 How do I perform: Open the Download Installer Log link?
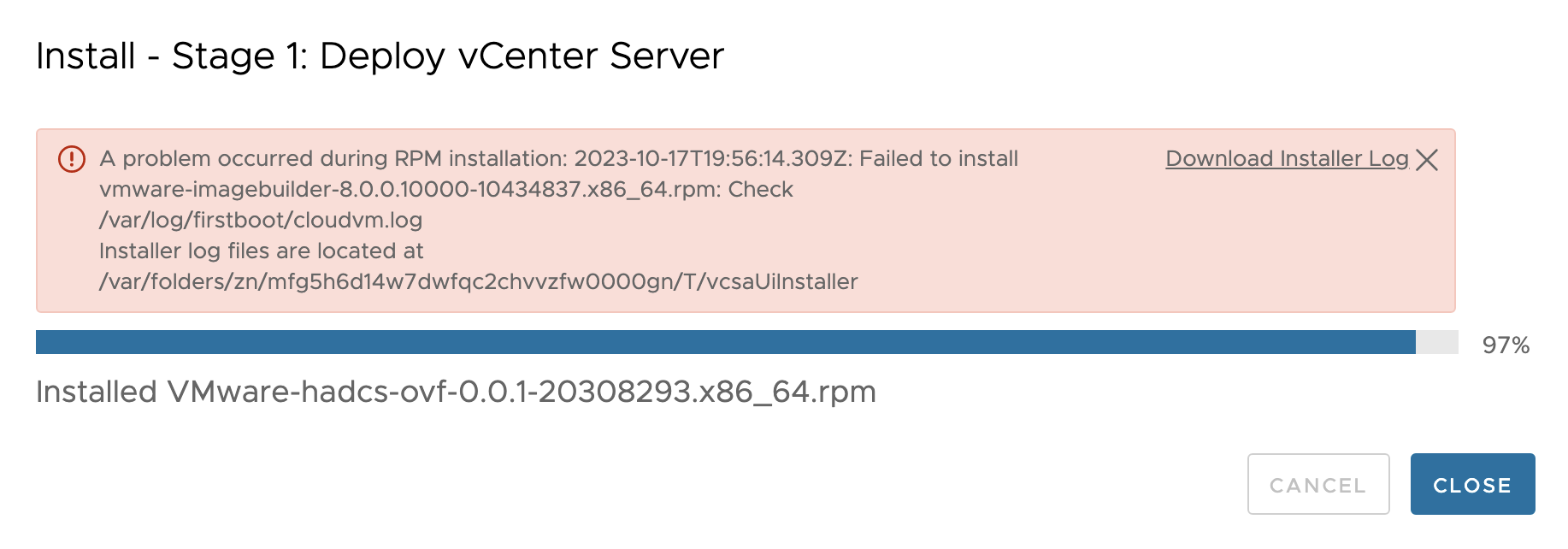click(1285, 159)
